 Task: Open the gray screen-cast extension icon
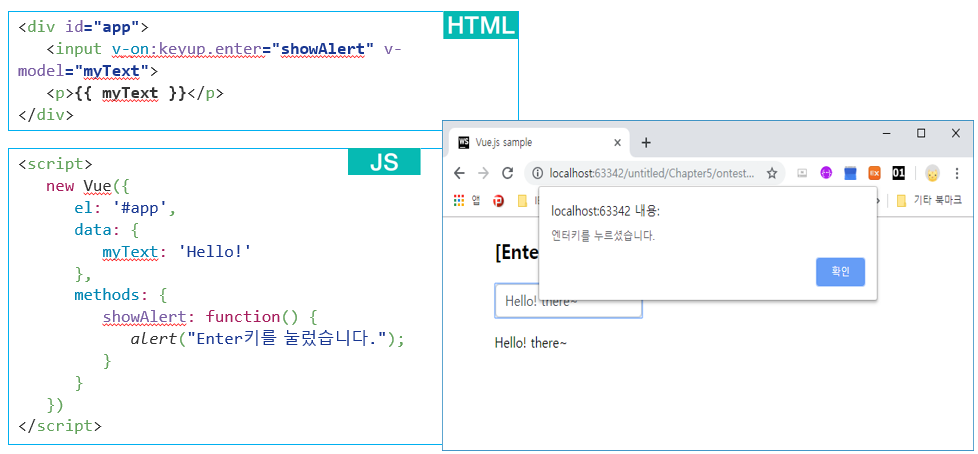click(x=803, y=173)
